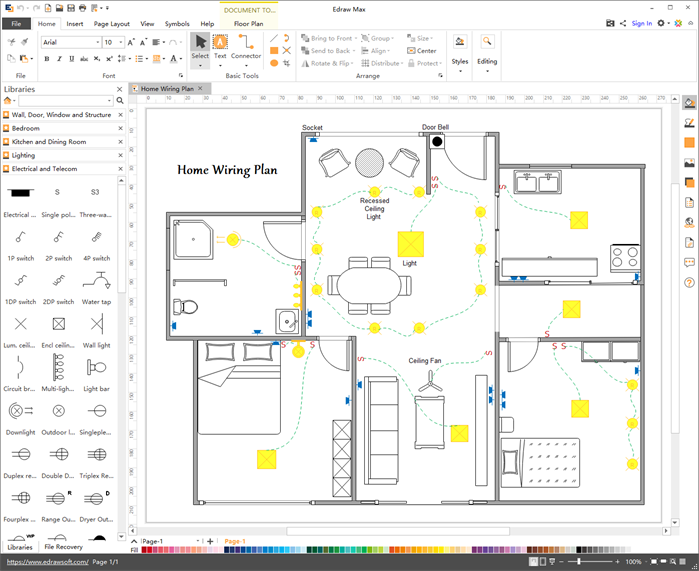Open the Styles gallery
This screenshot has height=571, width=699.
(x=459, y=49)
